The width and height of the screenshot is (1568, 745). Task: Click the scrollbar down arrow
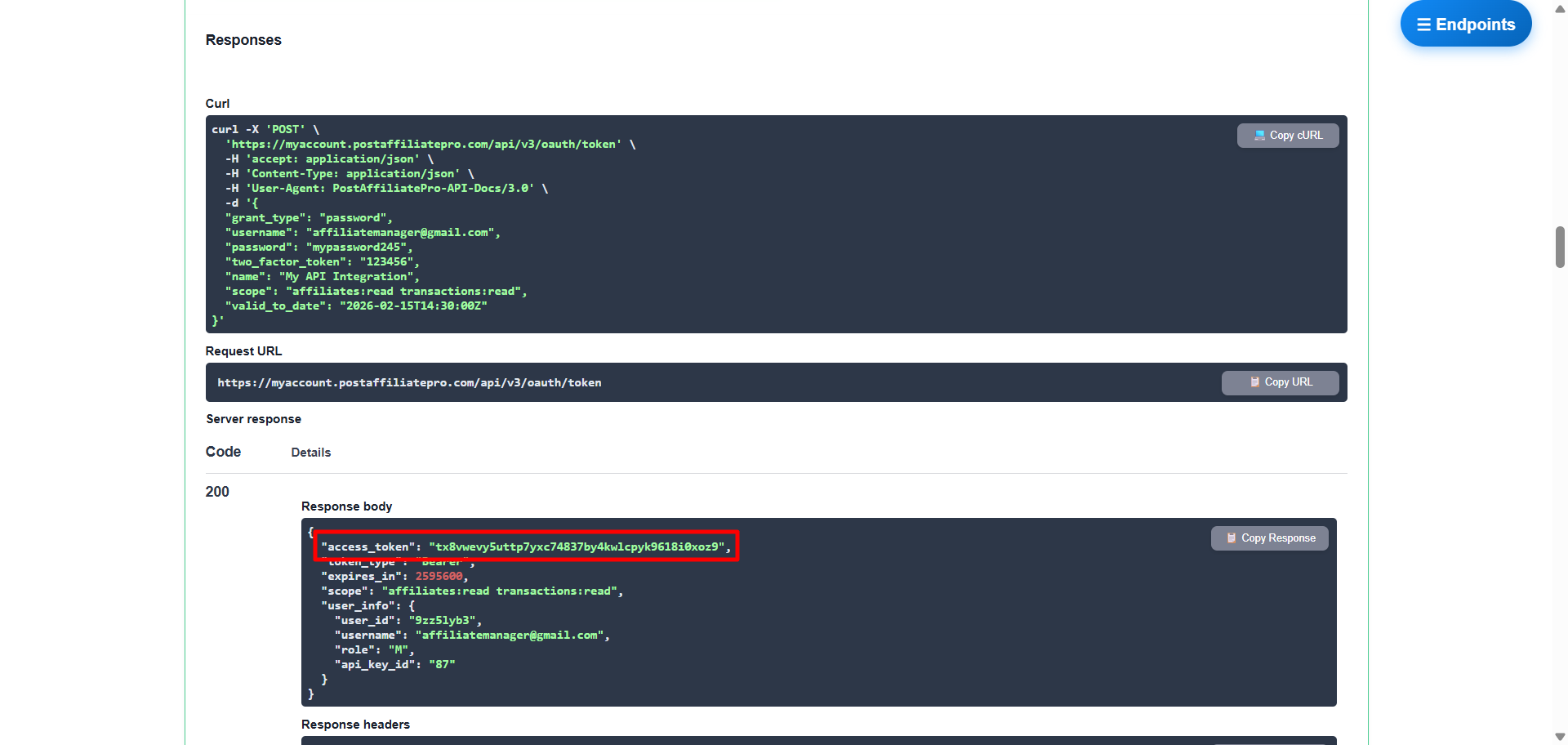1560,736
